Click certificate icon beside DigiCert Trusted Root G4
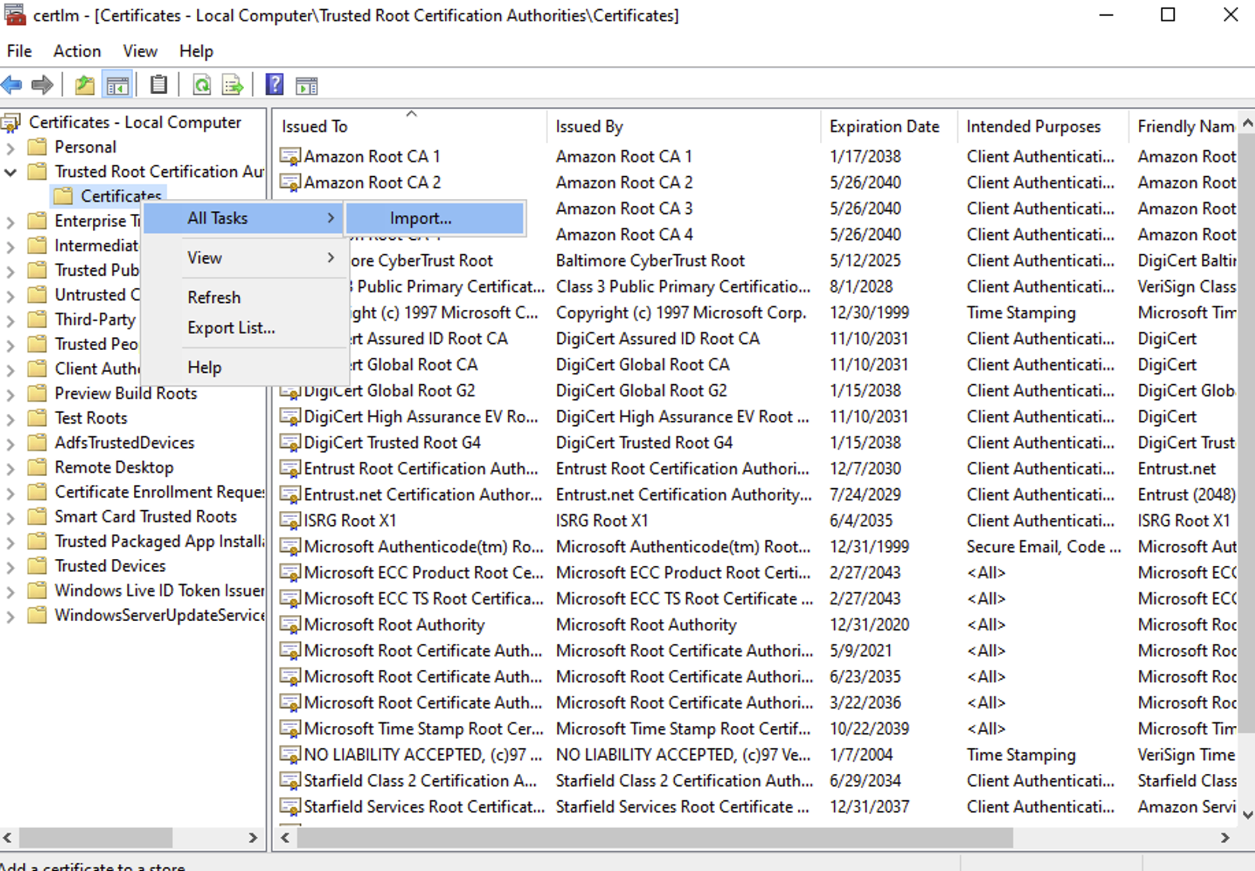The image size is (1255, 871). 290,442
